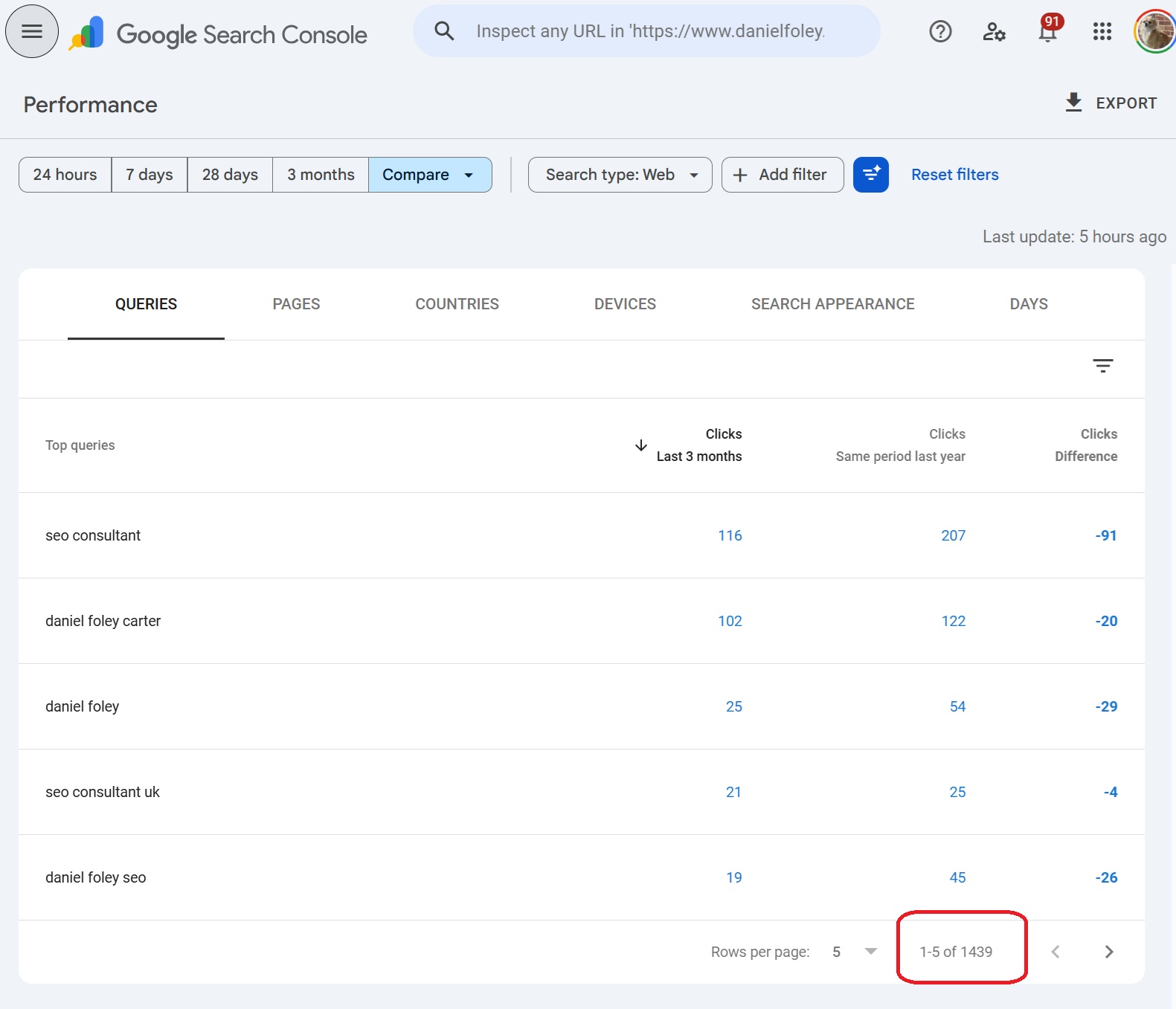Select the 24 hours date range
1176x1009 pixels.
click(x=65, y=175)
